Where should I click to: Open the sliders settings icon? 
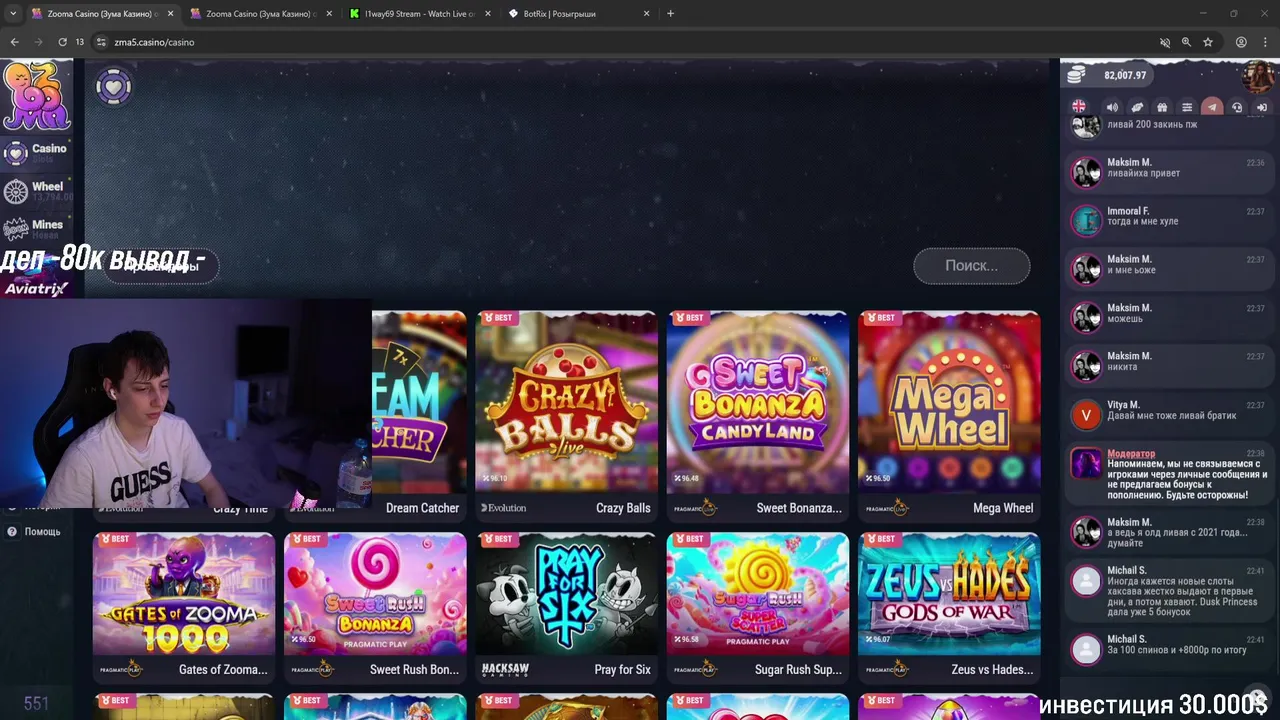coord(1187,107)
